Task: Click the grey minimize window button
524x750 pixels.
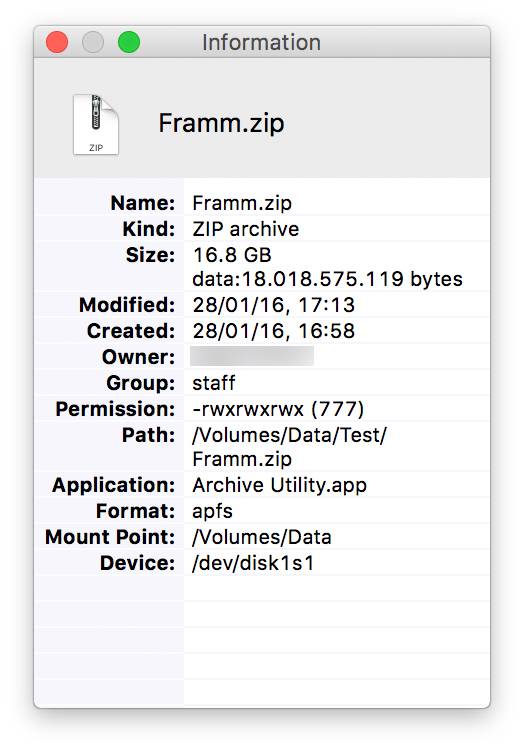Action: pyautogui.click(x=93, y=42)
